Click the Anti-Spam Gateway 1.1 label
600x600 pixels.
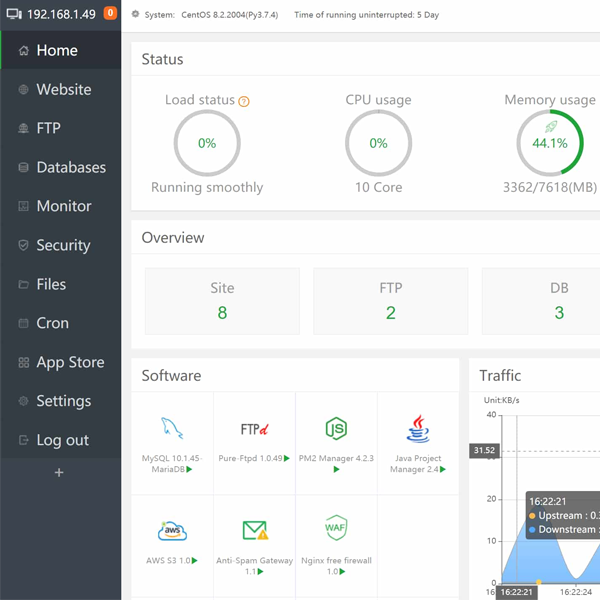[x=254, y=566]
